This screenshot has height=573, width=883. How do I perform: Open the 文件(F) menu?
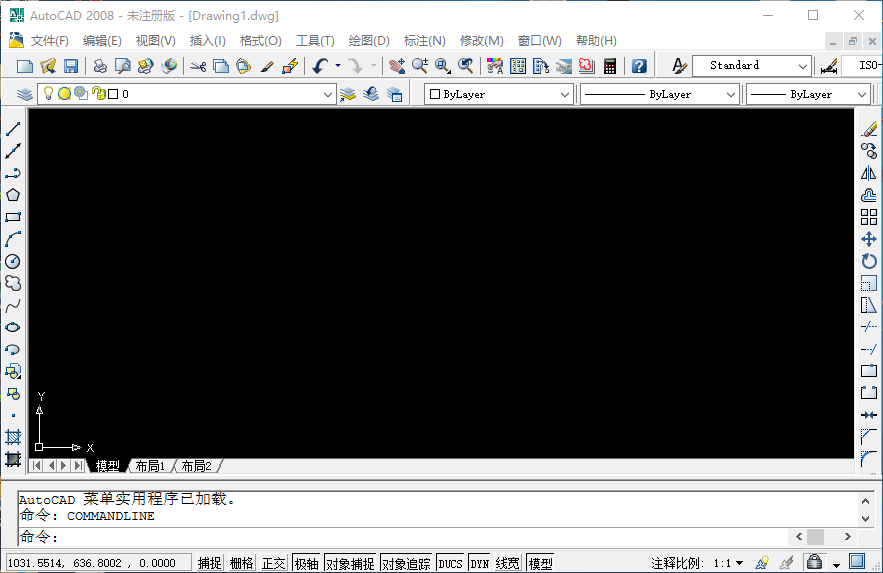tap(50, 41)
